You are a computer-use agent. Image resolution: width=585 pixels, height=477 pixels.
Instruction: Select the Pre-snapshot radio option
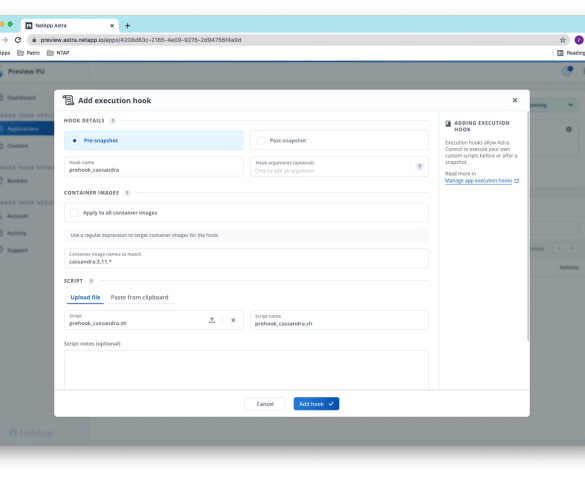click(153, 140)
